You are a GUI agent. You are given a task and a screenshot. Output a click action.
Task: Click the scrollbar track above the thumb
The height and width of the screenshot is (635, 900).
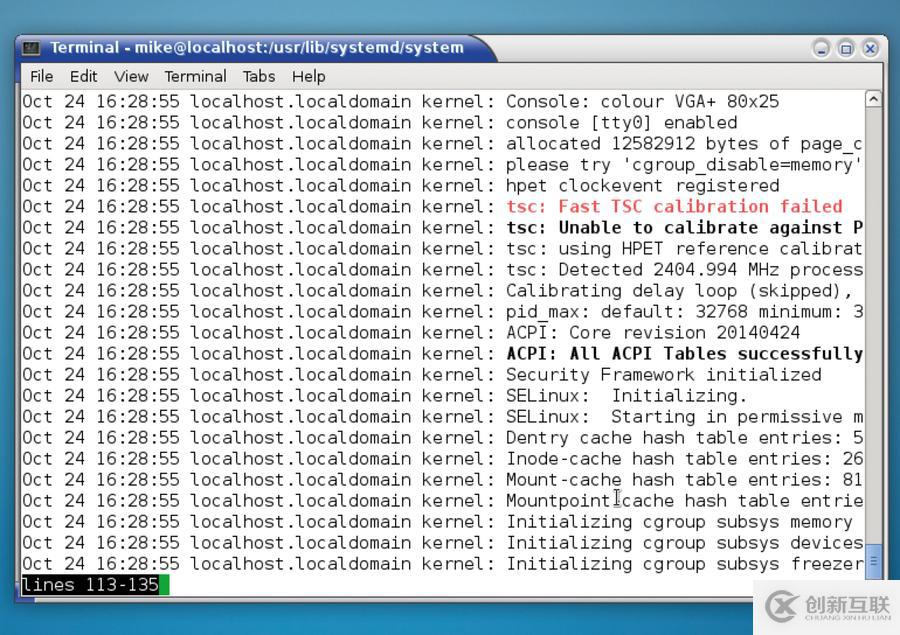[873, 326]
